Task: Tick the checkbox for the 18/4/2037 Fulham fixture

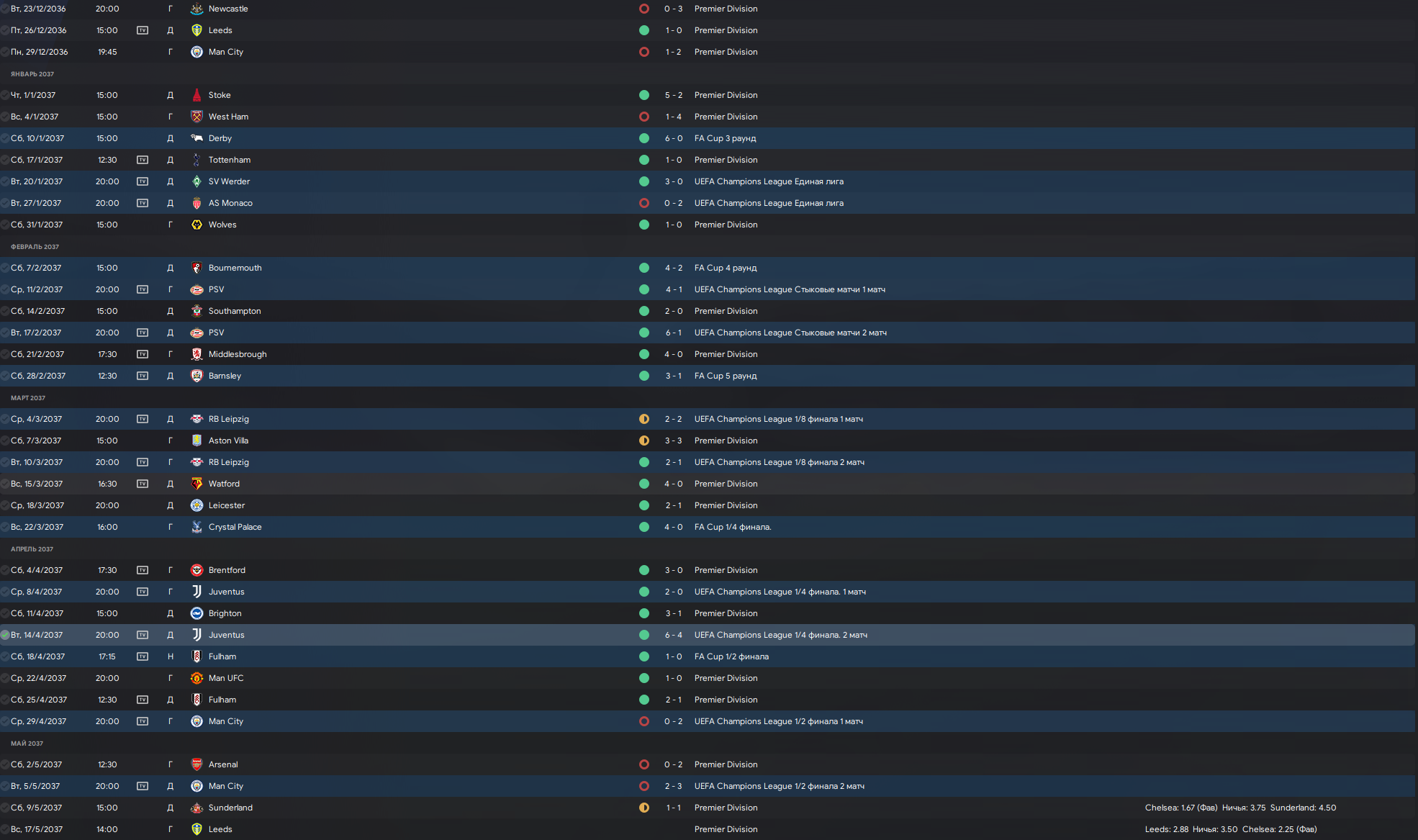Action: (5, 656)
